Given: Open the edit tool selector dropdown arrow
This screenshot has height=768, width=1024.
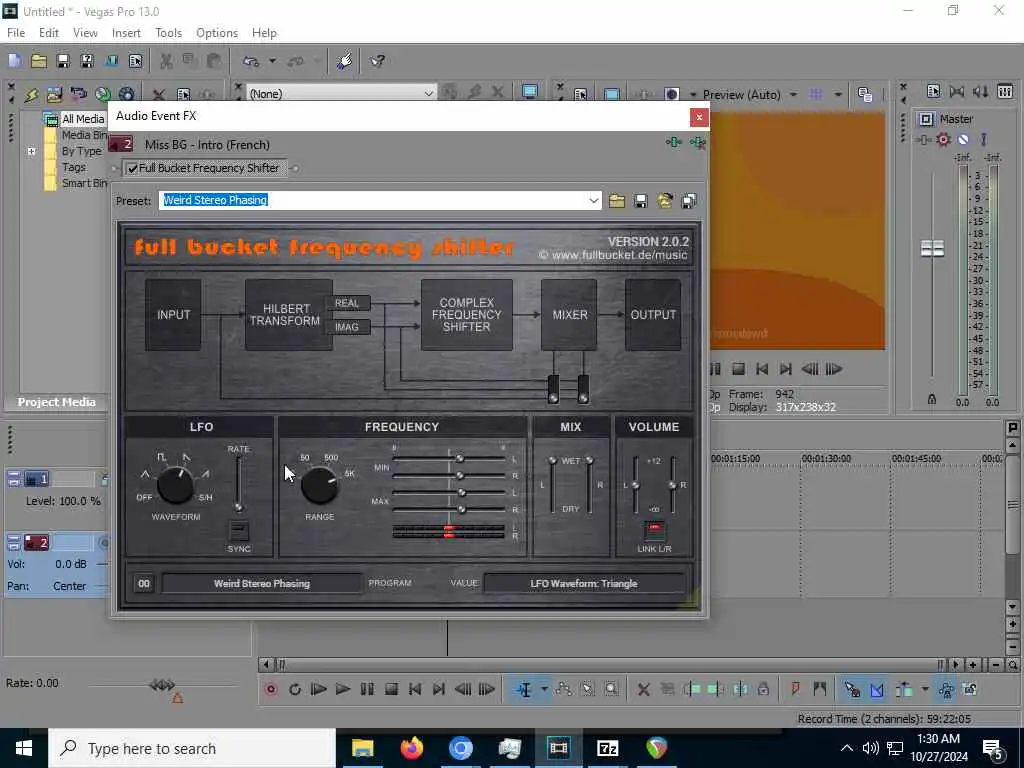Looking at the screenshot, I should pos(543,689).
